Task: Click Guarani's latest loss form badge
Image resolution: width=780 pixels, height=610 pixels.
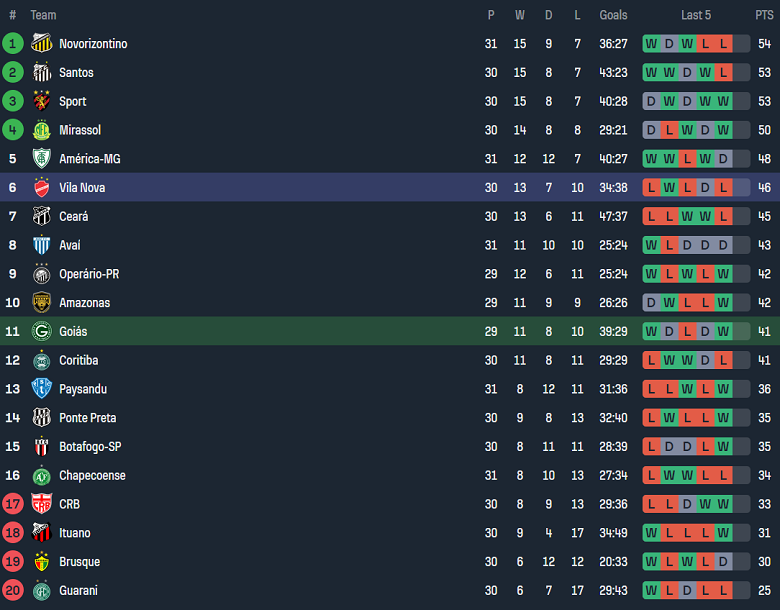Action: pos(724,591)
